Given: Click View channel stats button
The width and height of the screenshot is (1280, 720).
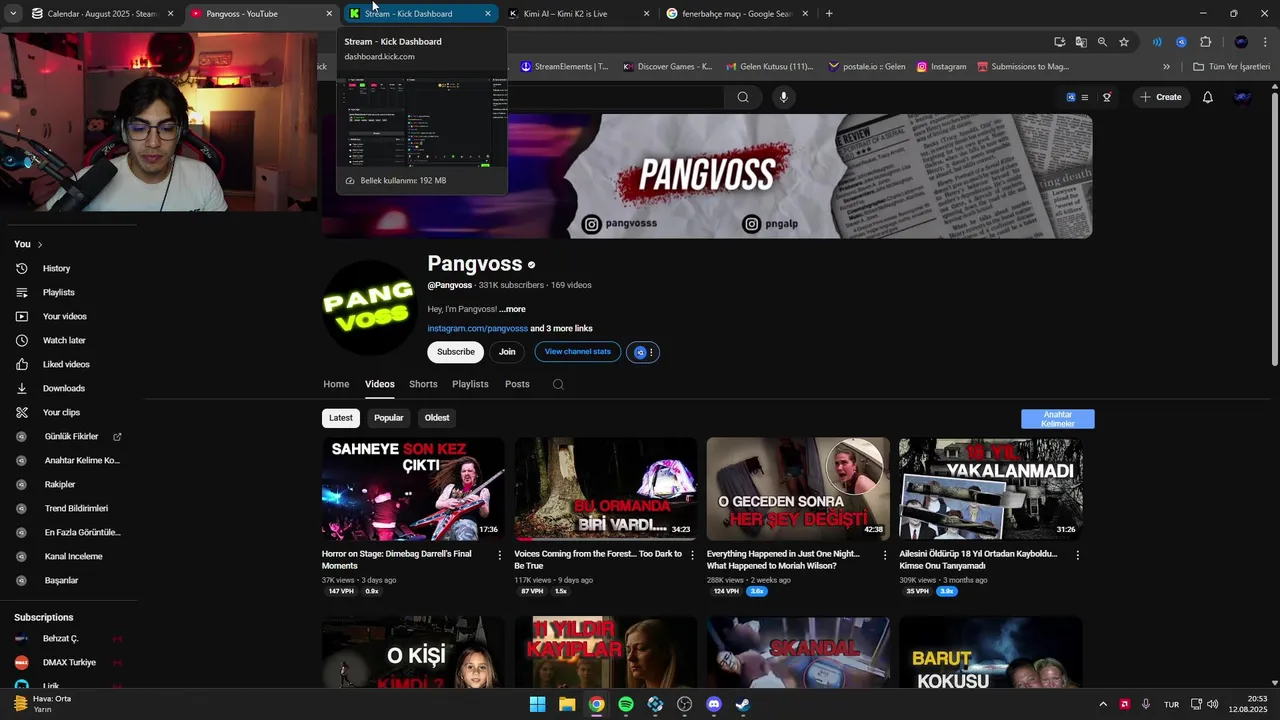Looking at the screenshot, I should coord(577,352).
